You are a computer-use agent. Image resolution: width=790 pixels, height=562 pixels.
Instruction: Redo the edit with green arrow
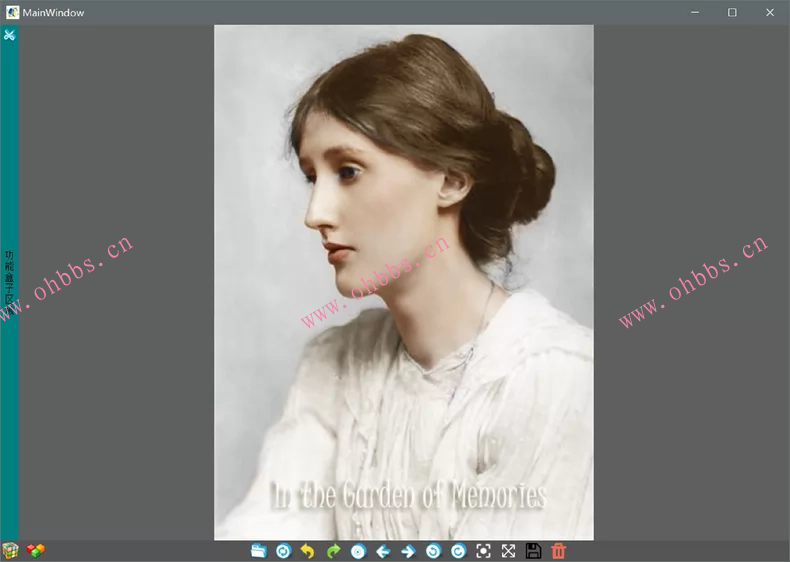333,551
